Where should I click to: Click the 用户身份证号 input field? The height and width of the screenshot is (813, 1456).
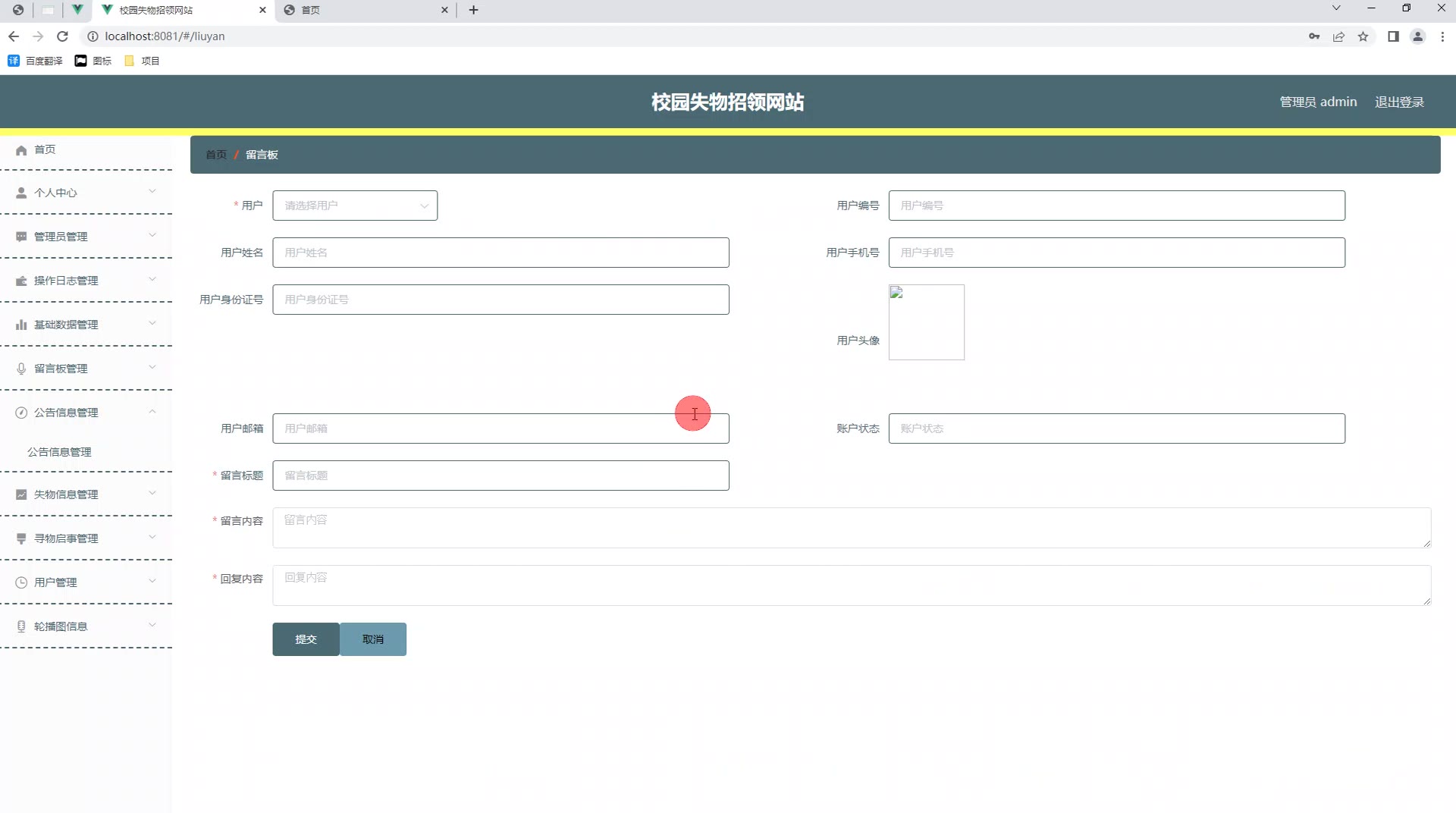point(500,300)
